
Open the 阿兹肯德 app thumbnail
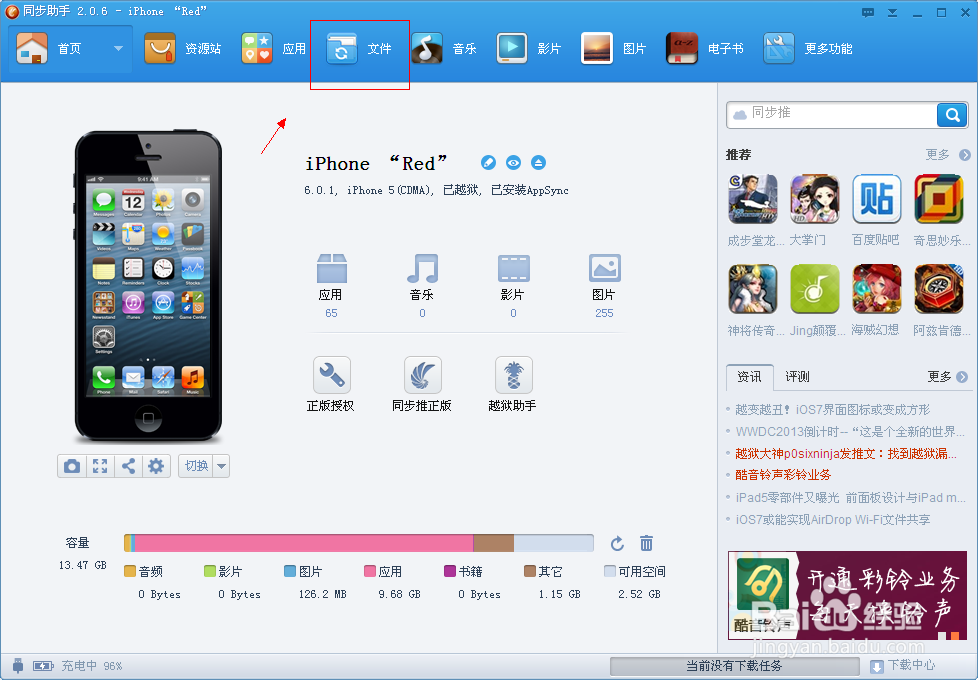939,289
